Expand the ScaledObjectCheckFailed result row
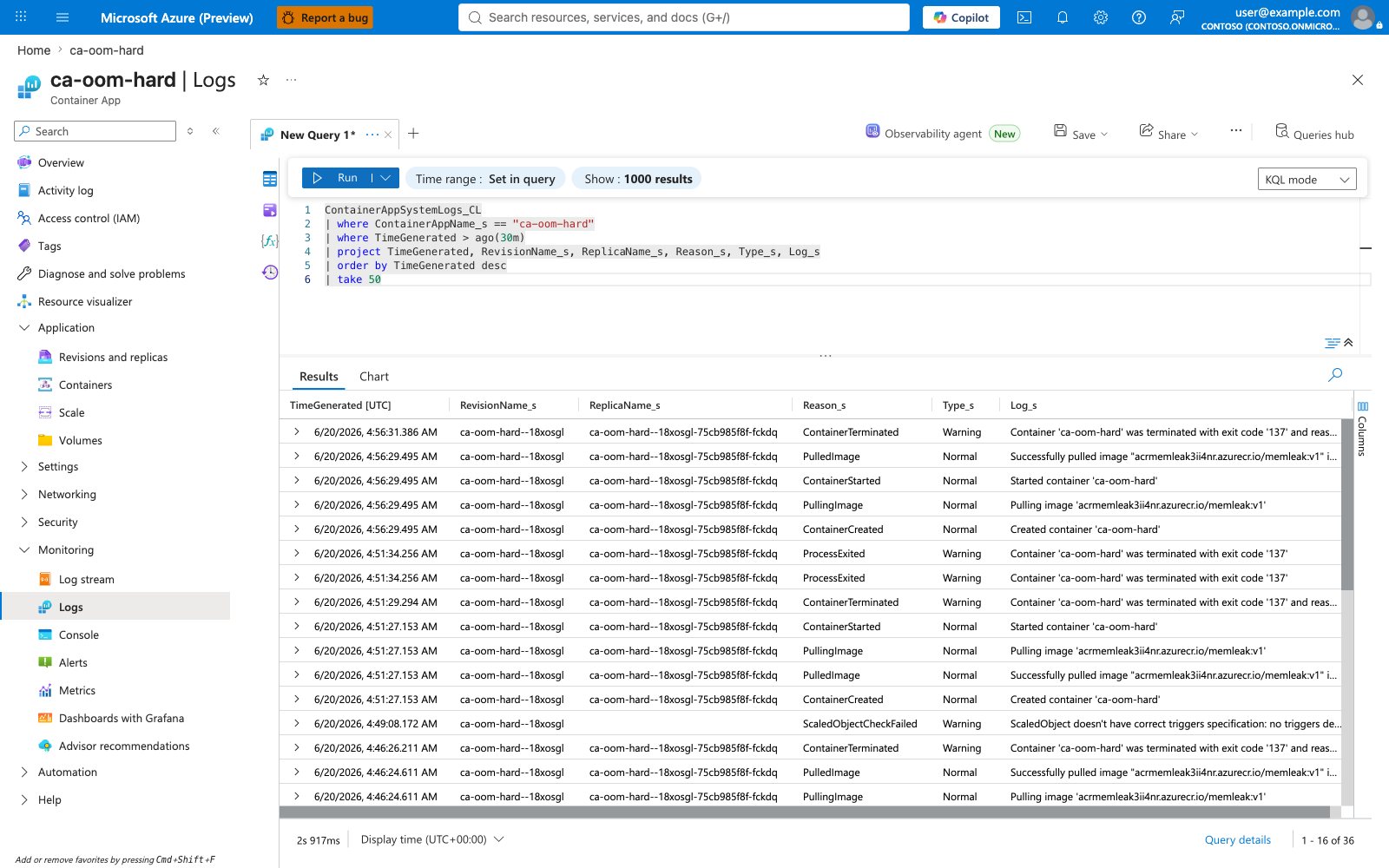 297,723
